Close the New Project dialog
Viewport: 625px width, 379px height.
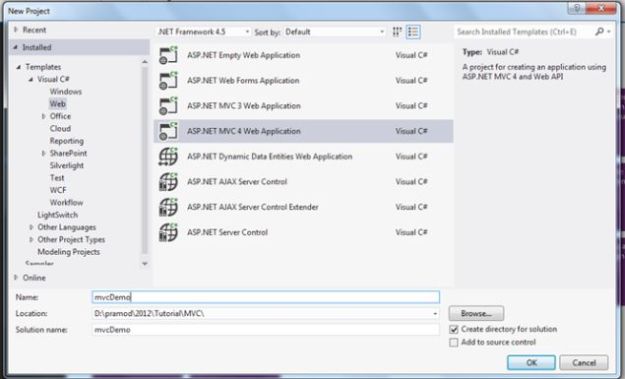point(601,8)
